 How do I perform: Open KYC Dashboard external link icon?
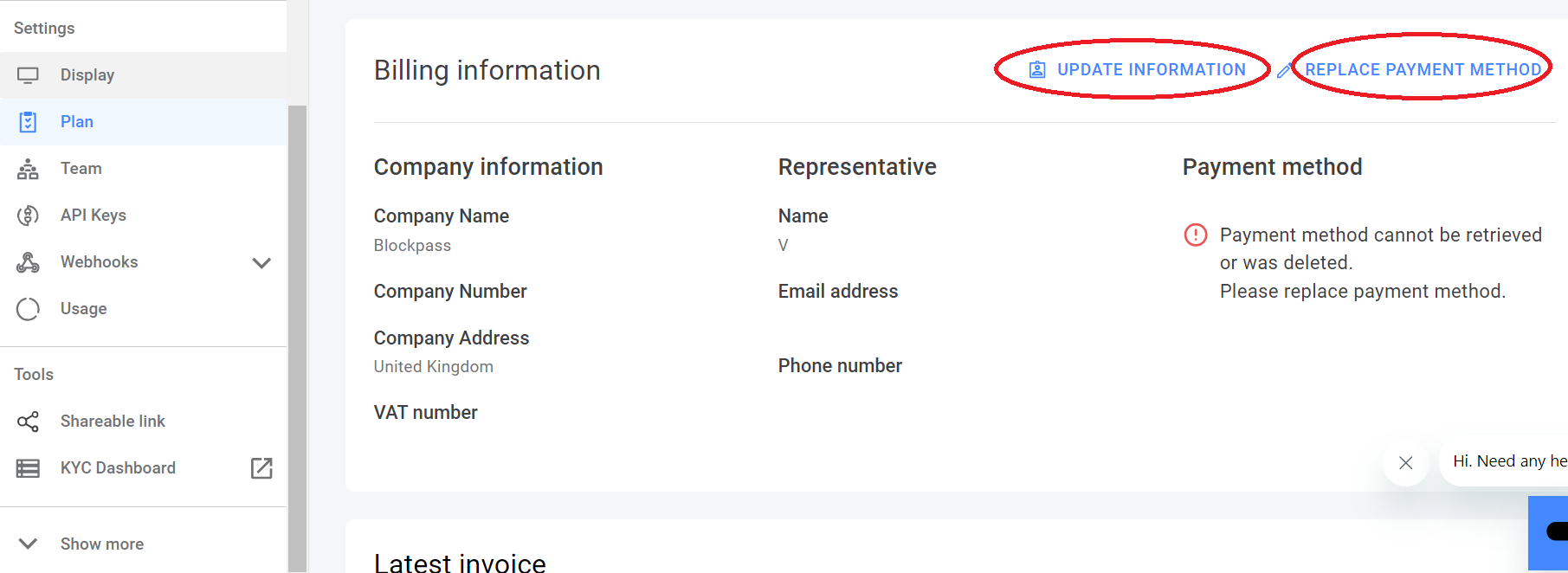[x=261, y=468]
